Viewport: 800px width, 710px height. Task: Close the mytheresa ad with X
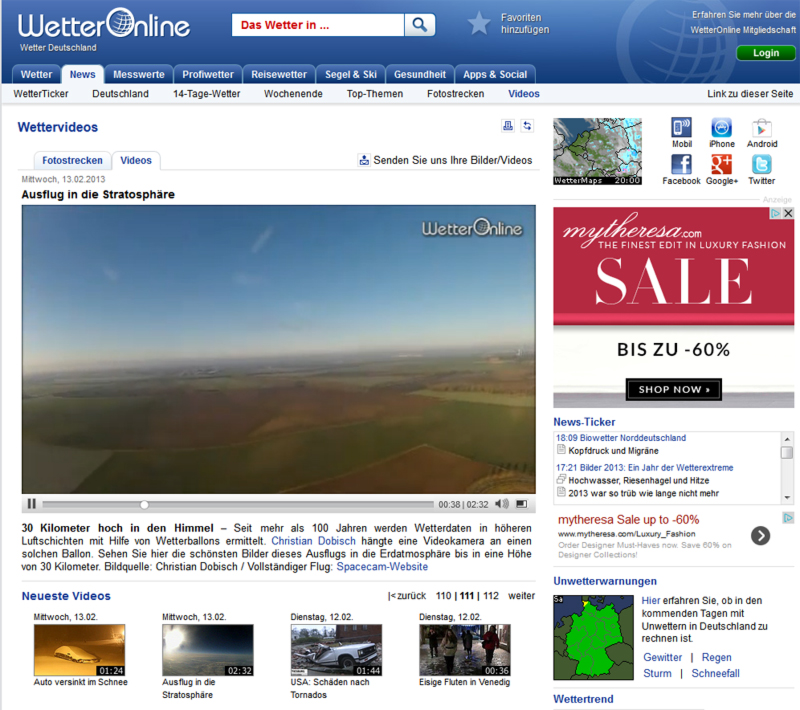[788, 213]
